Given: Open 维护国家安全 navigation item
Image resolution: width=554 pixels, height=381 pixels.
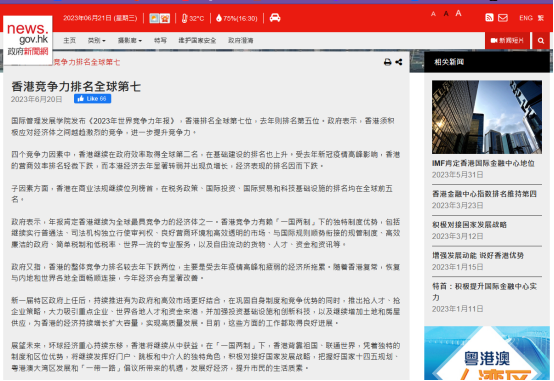Looking at the screenshot, I should [197, 40].
